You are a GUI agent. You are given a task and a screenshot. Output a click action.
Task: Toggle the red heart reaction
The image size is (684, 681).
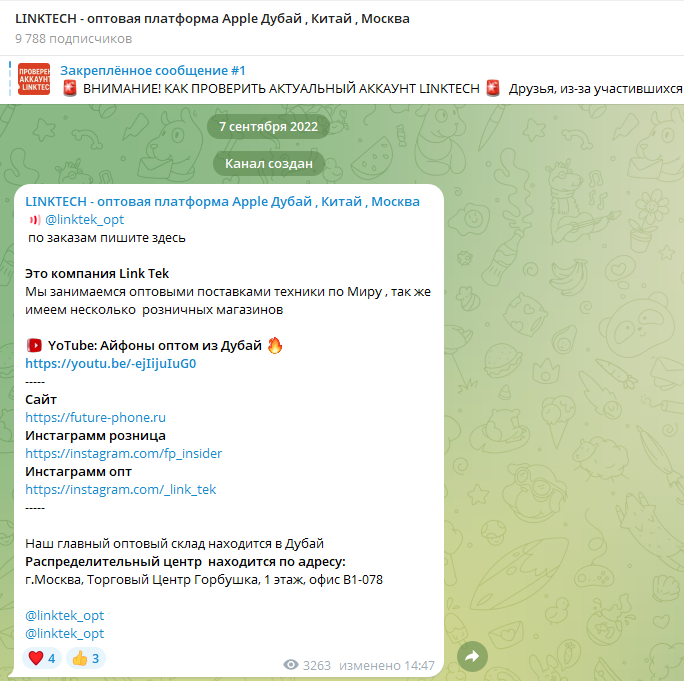tap(42, 658)
